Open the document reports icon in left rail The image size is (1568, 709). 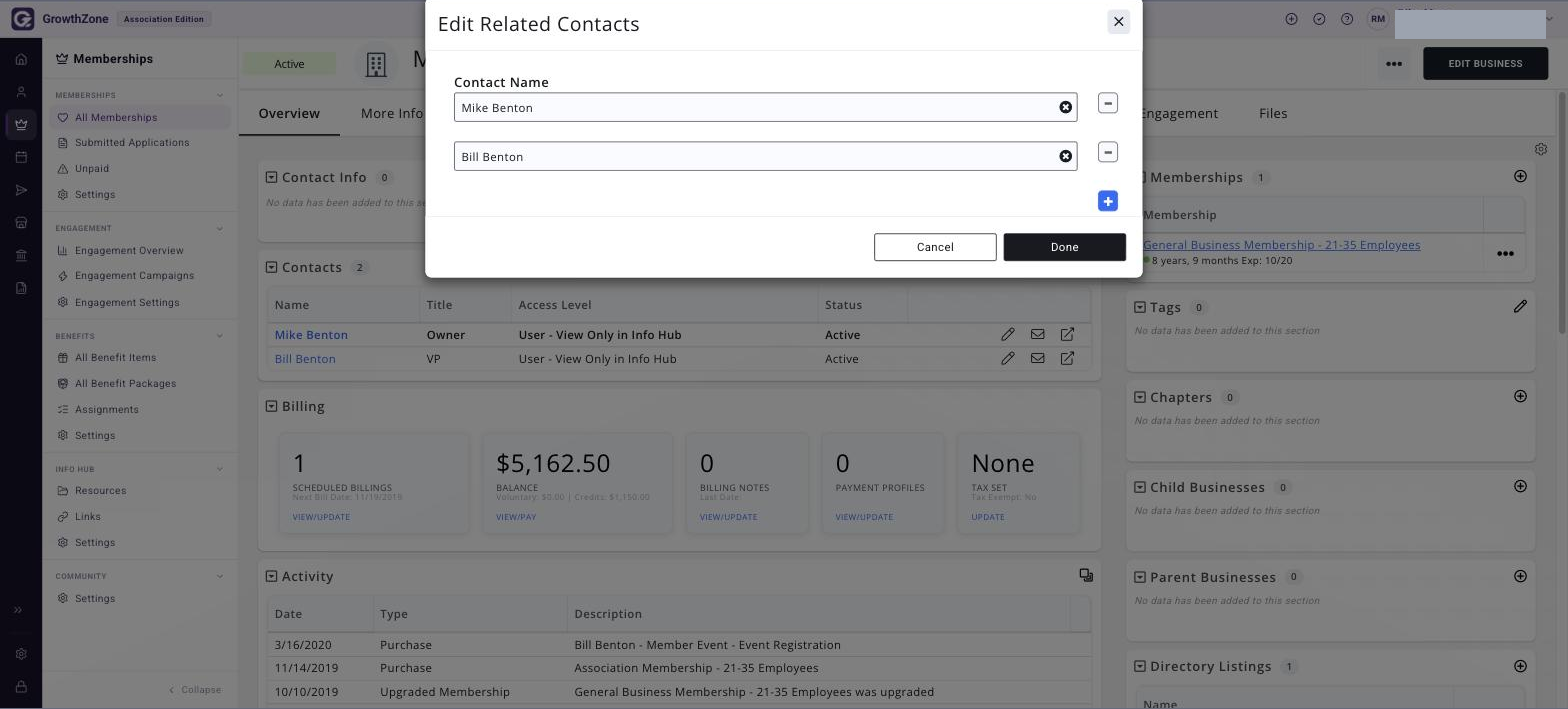point(21,288)
